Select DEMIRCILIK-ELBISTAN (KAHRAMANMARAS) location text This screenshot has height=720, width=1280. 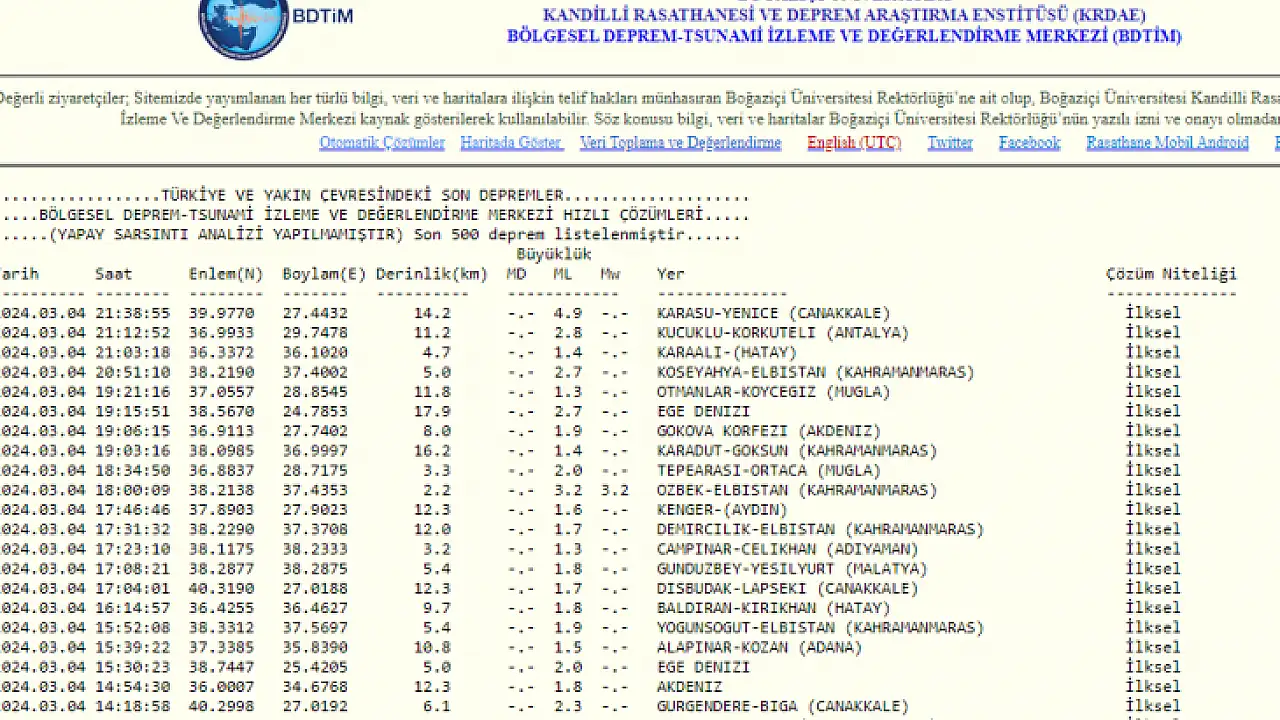tap(820, 529)
